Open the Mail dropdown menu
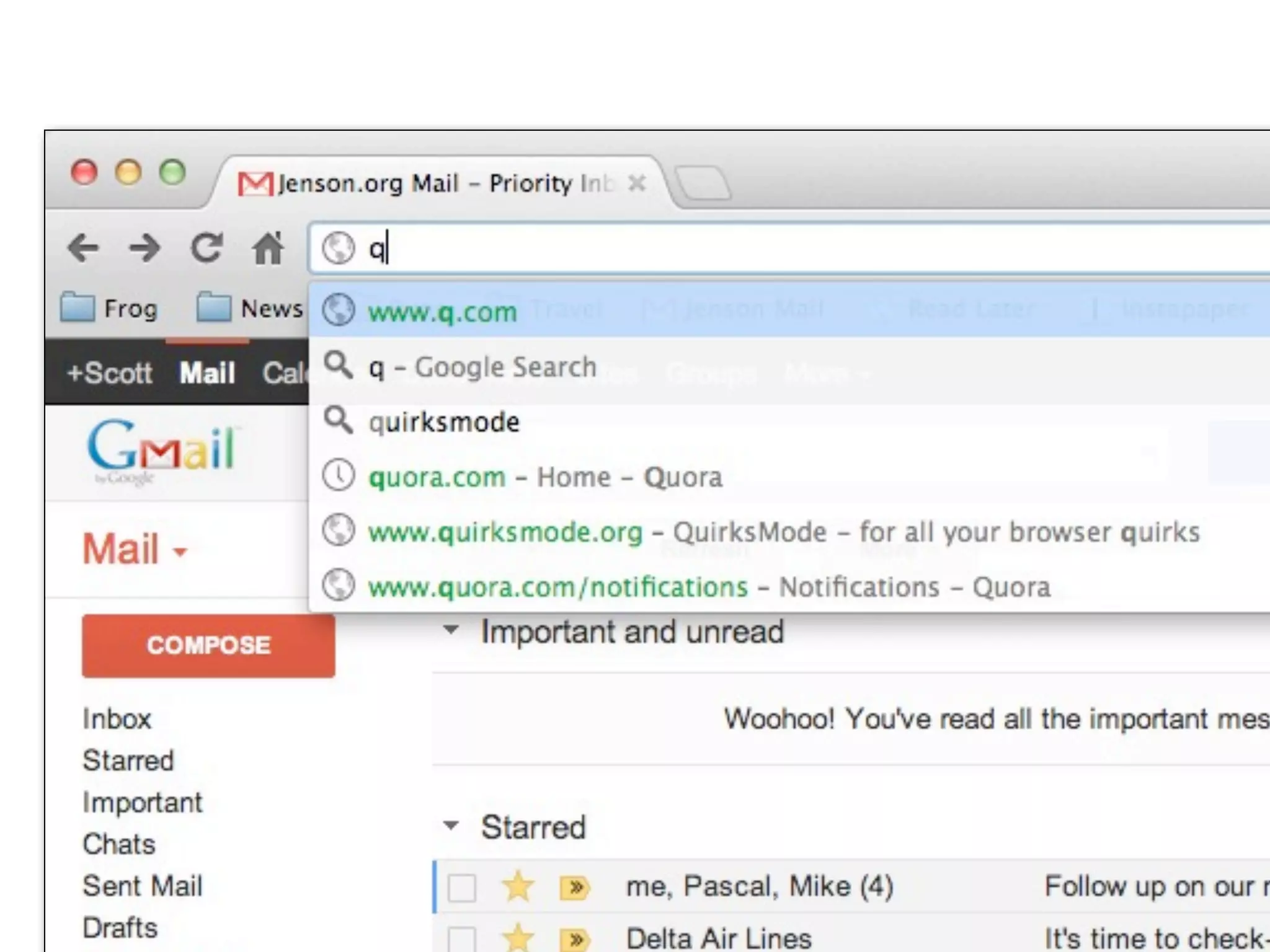1270x952 pixels. tap(135, 549)
